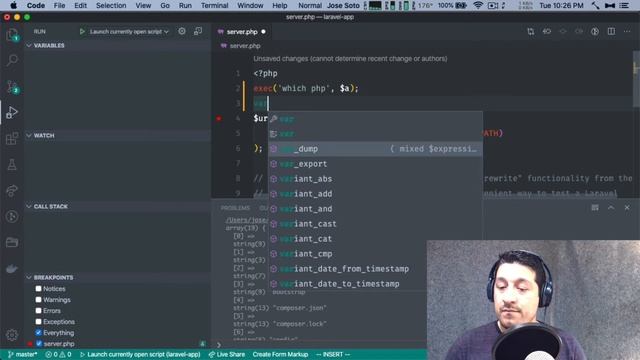Open the Run menu
Viewport: 640px width, 360px height.
point(185,5)
